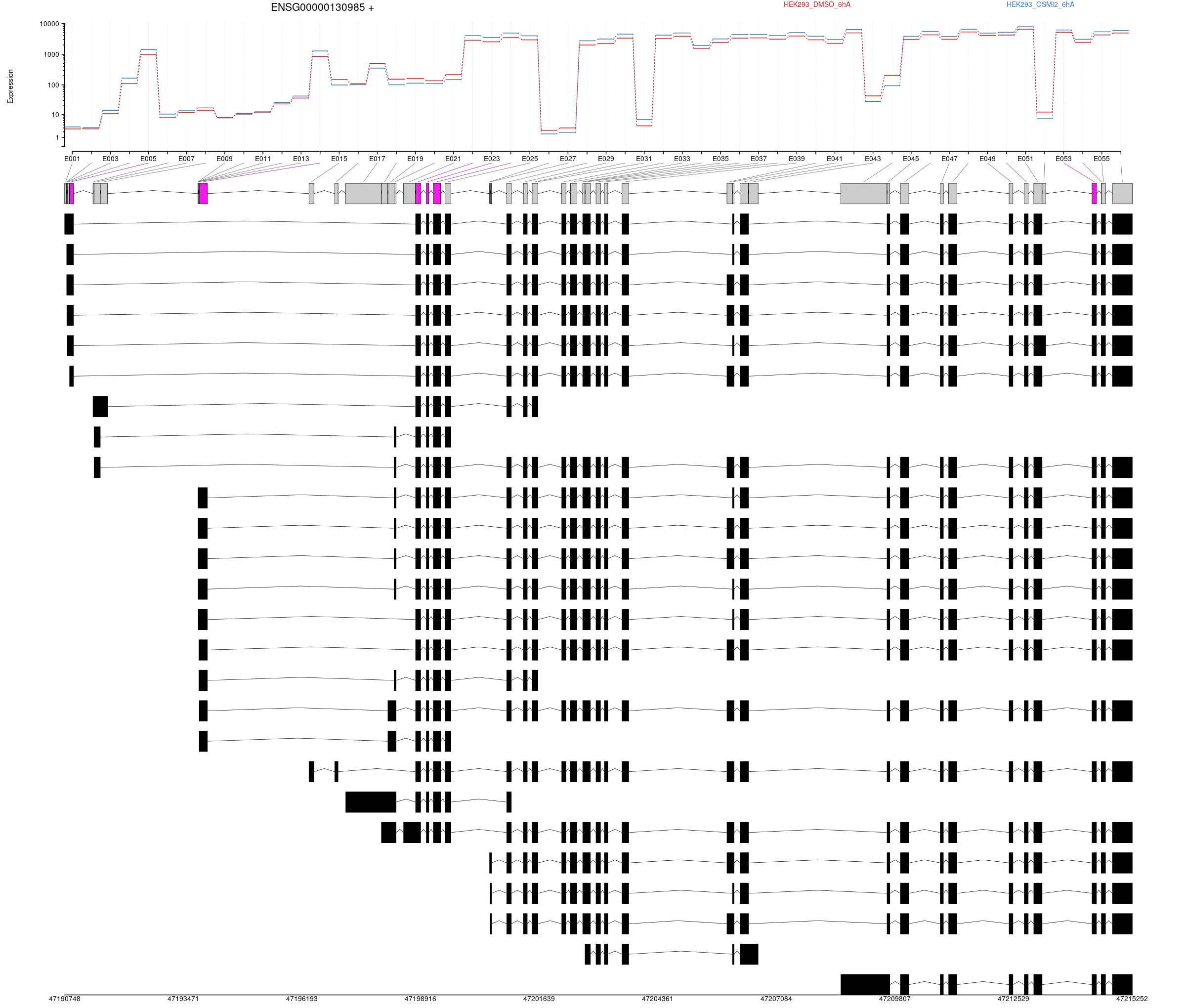Click the large black exon in bottom transcript row
This screenshot has width=1186, height=1008.
pyautogui.click(x=865, y=985)
